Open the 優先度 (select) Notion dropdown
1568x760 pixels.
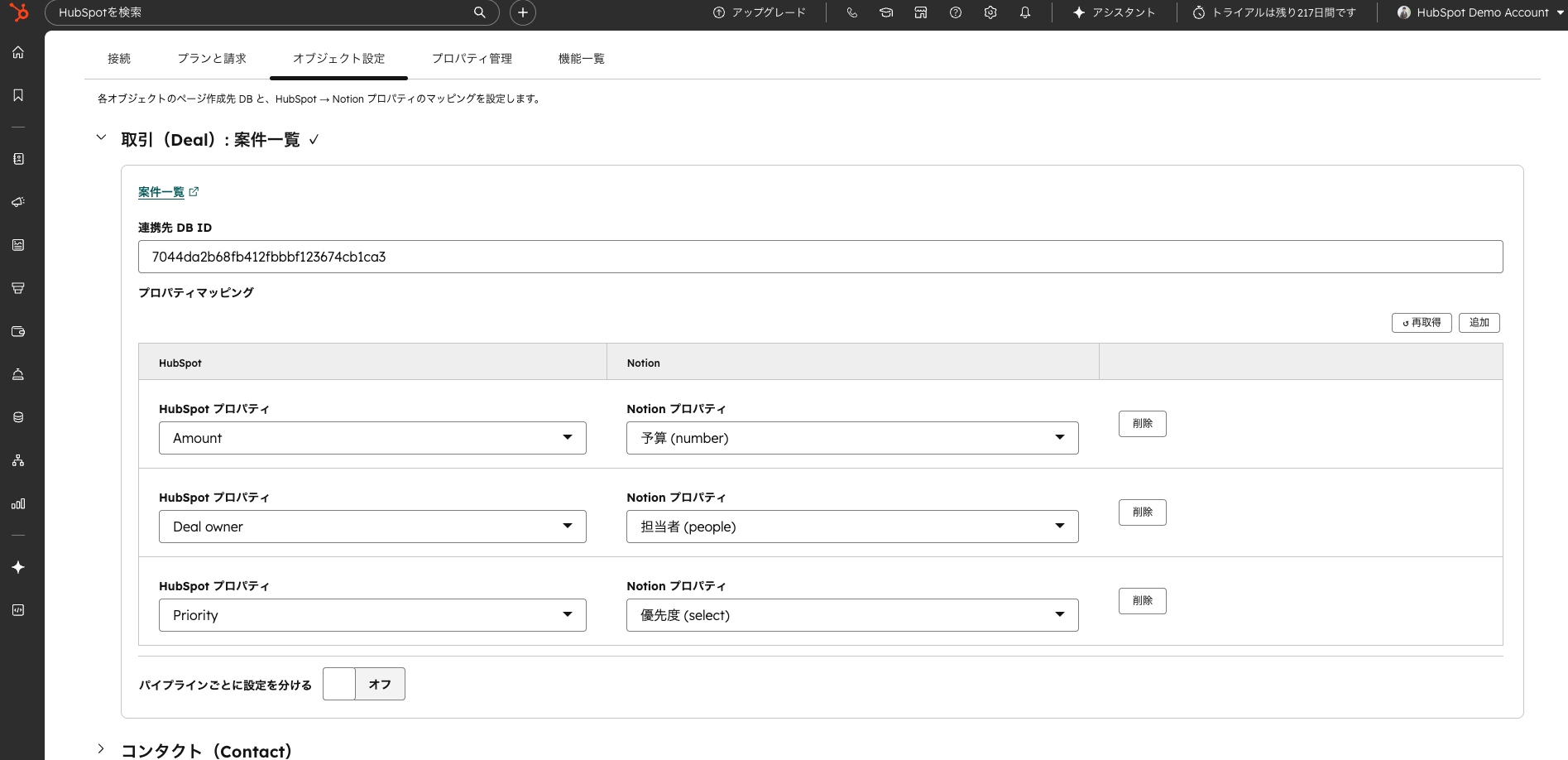pyautogui.click(x=852, y=615)
